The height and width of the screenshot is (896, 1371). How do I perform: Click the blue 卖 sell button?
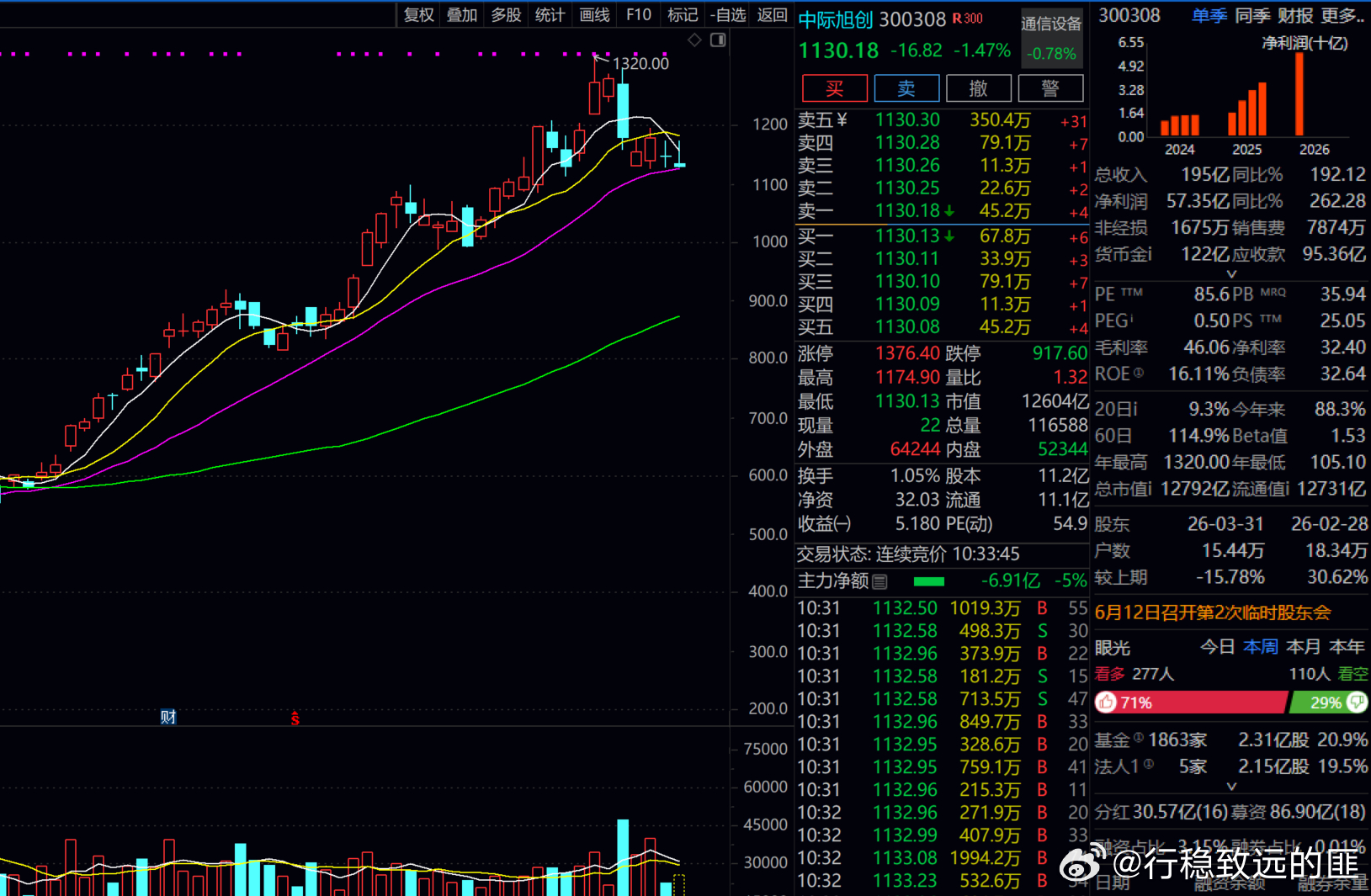(x=906, y=88)
